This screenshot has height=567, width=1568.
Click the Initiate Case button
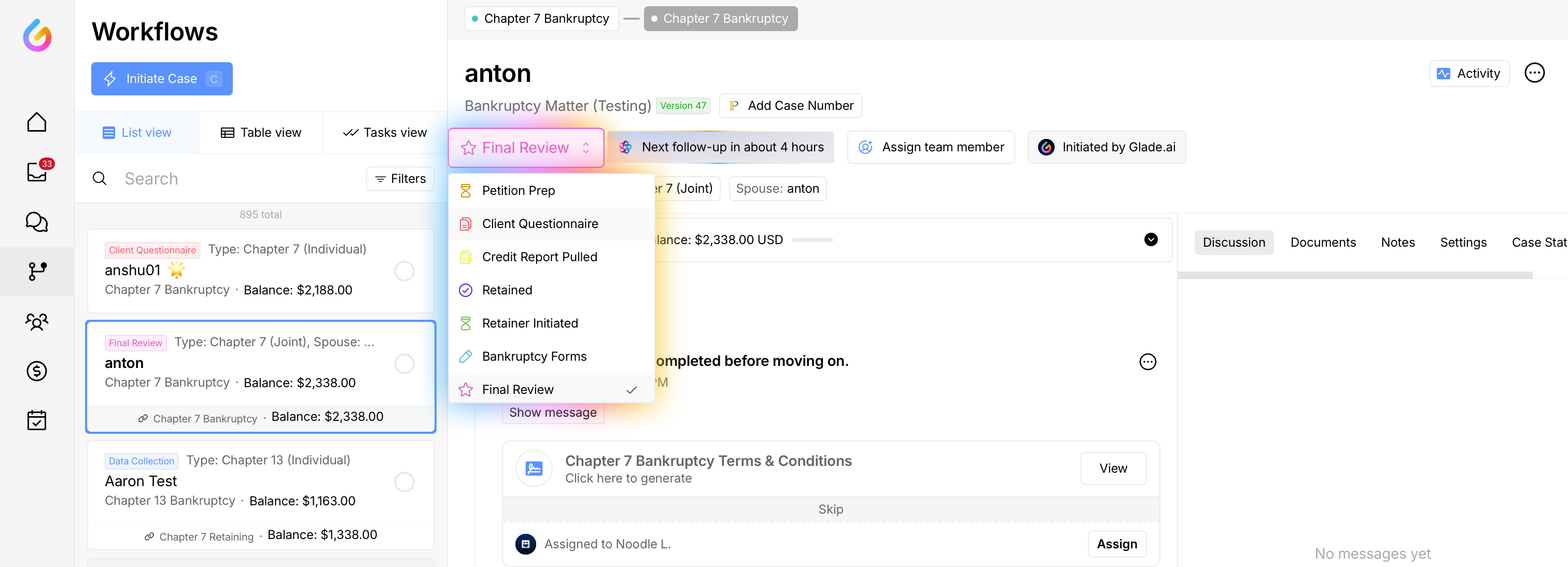point(162,78)
